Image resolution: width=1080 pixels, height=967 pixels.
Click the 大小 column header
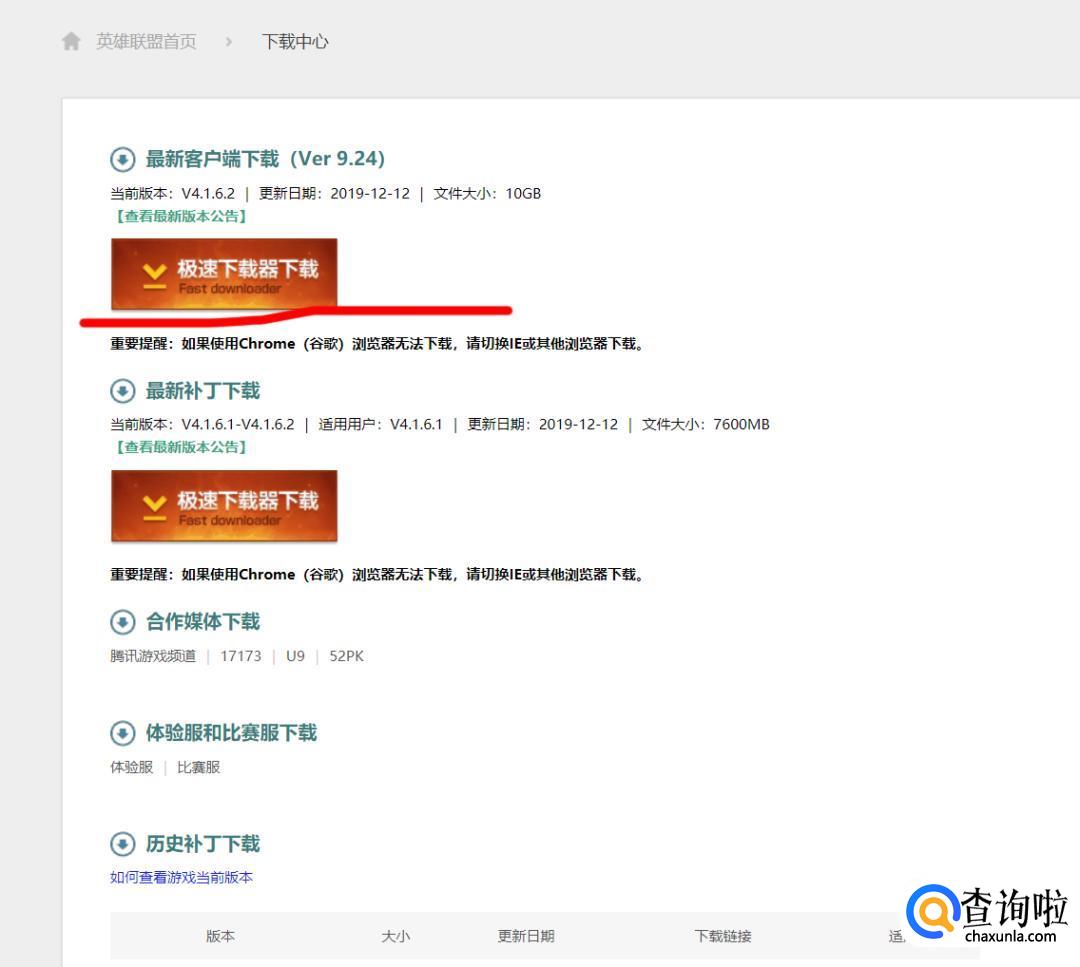tap(395, 936)
